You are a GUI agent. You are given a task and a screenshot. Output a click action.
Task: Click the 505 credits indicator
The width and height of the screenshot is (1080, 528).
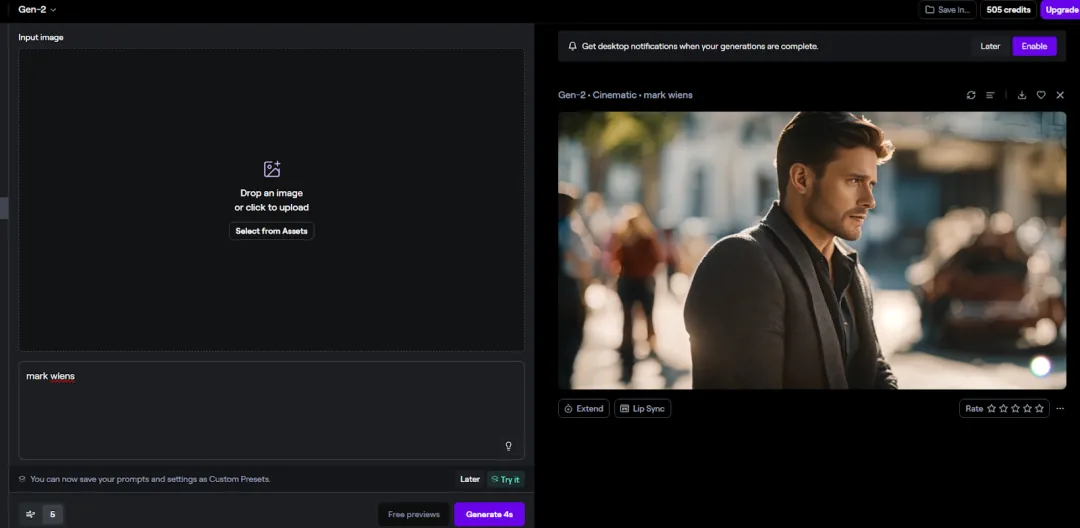tap(1008, 10)
